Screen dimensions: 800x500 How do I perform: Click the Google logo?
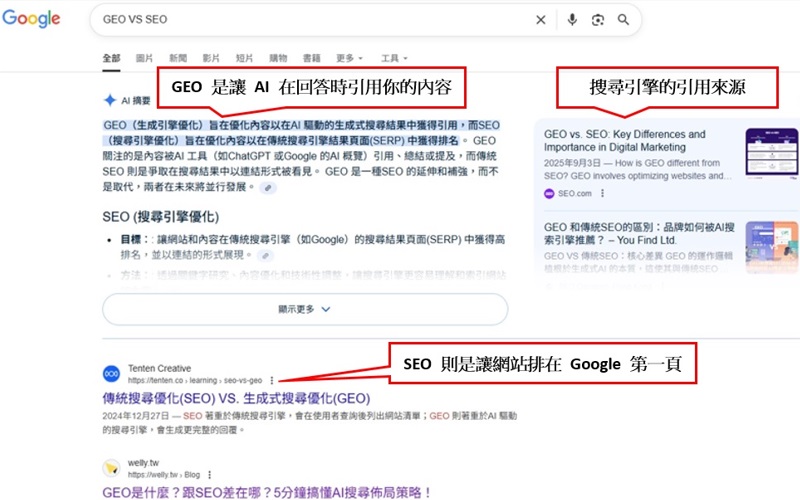pyautogui.click(x=31, y=19)
